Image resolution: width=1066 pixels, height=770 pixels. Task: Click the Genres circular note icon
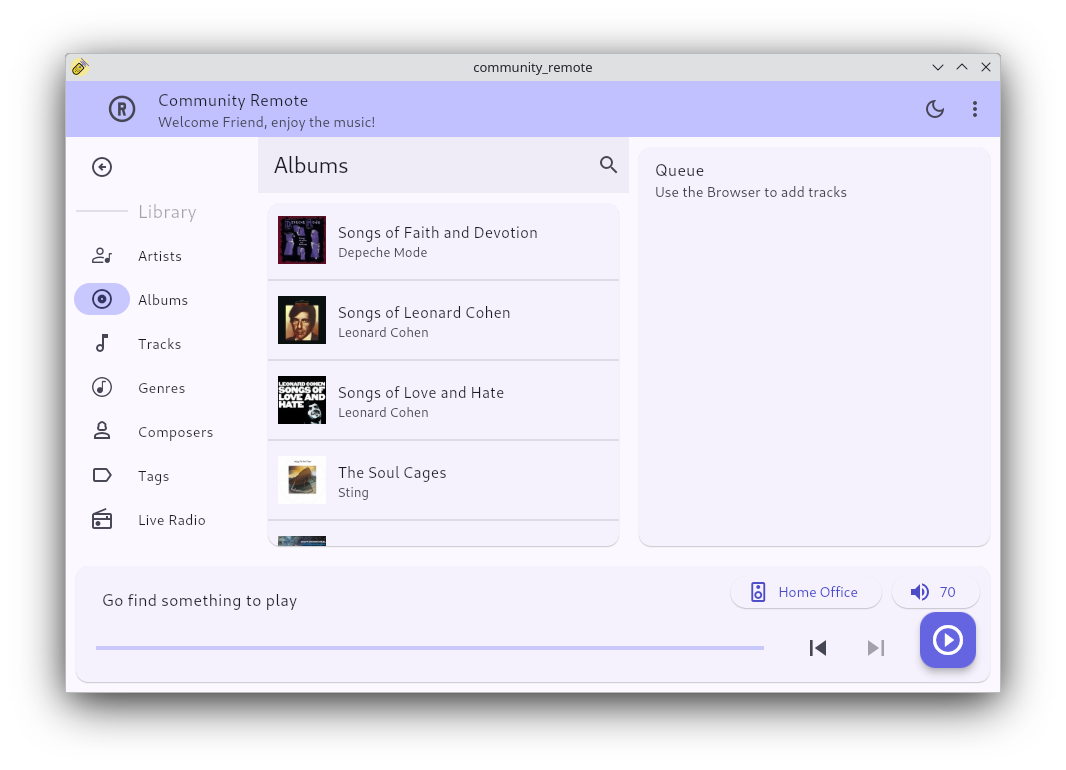(x=102, y=387)
